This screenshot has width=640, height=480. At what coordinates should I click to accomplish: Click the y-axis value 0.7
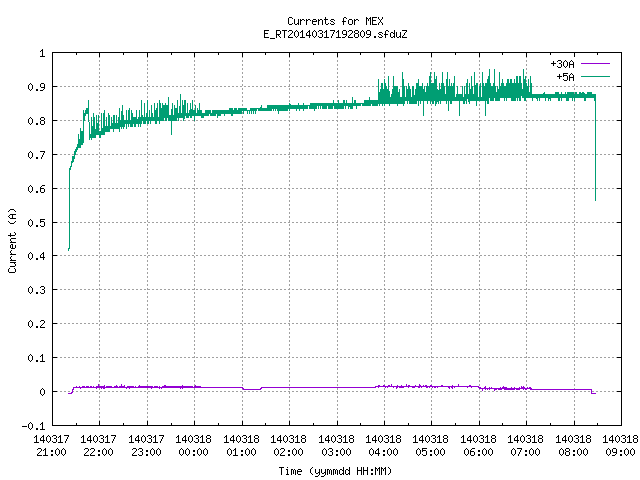pos(36,155)
